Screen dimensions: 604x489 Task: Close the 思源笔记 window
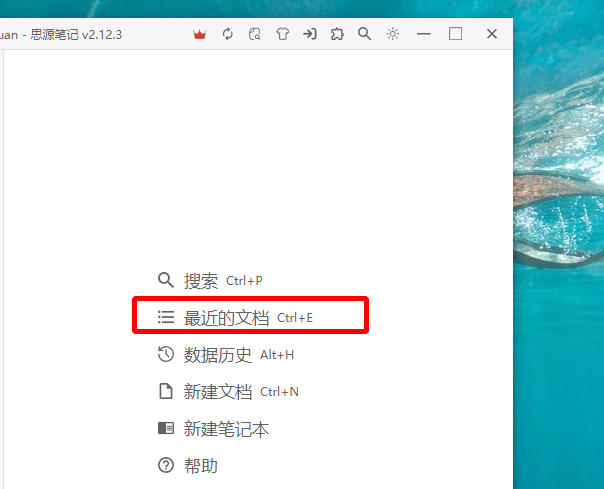[492, 34]
